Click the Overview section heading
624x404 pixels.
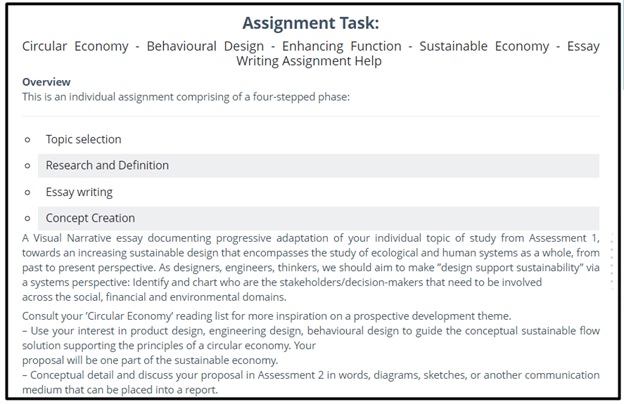pos(46,82)
